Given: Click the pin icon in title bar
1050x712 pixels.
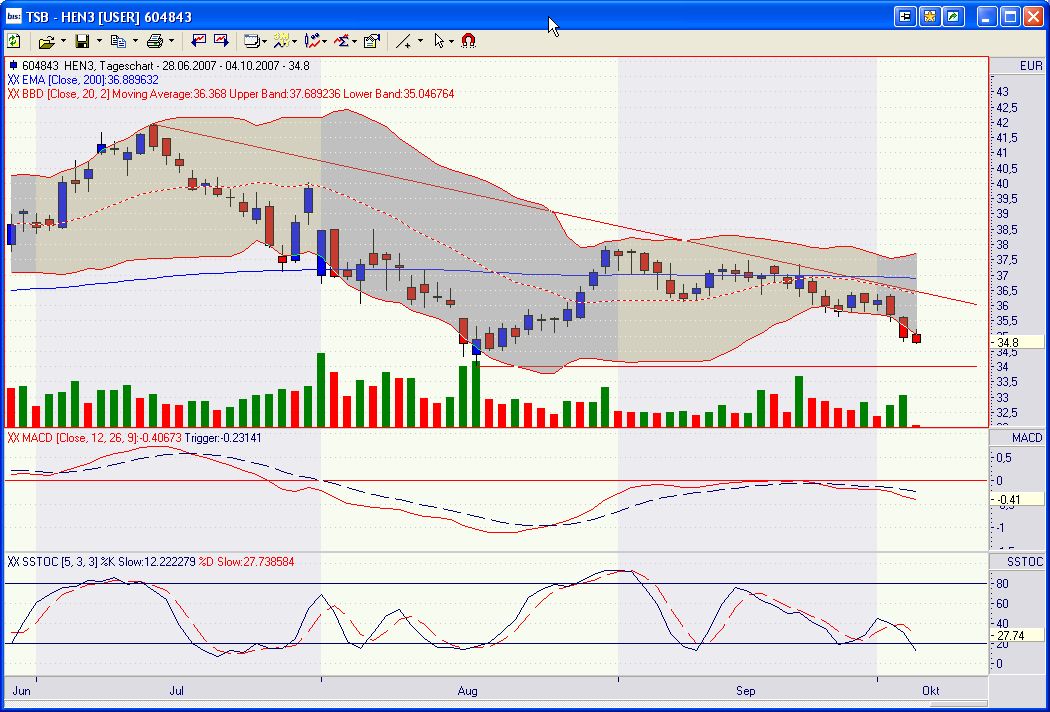Looking at the screenshot, I should [x=905, y=16].
